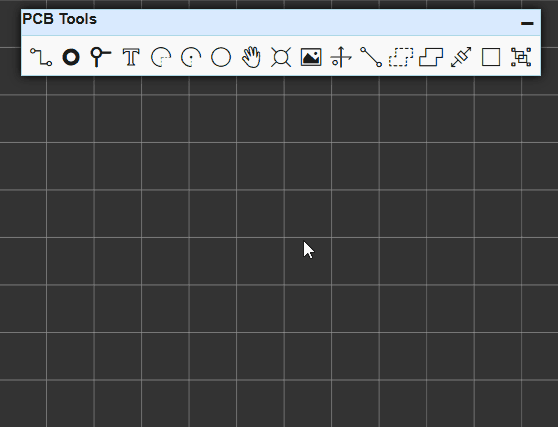
Task: Activate the Dimension measure tool
Action: [461, 57]
